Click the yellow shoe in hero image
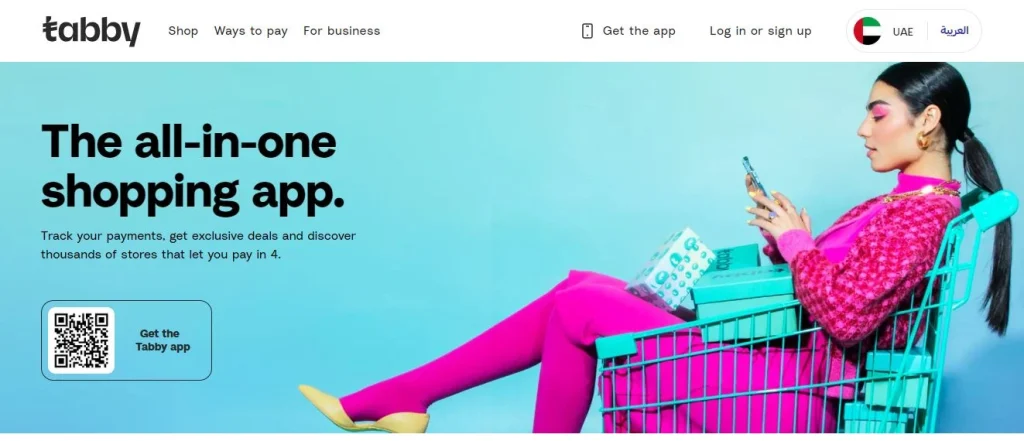Screen dimensions: 1024x441 coord(364,410)
